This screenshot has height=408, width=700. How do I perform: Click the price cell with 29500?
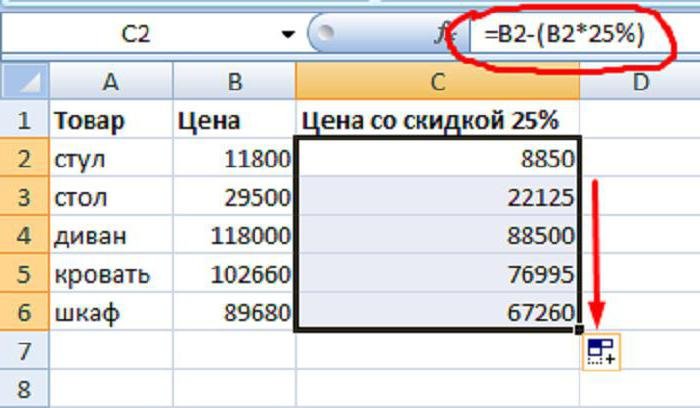tap(234, 198)
